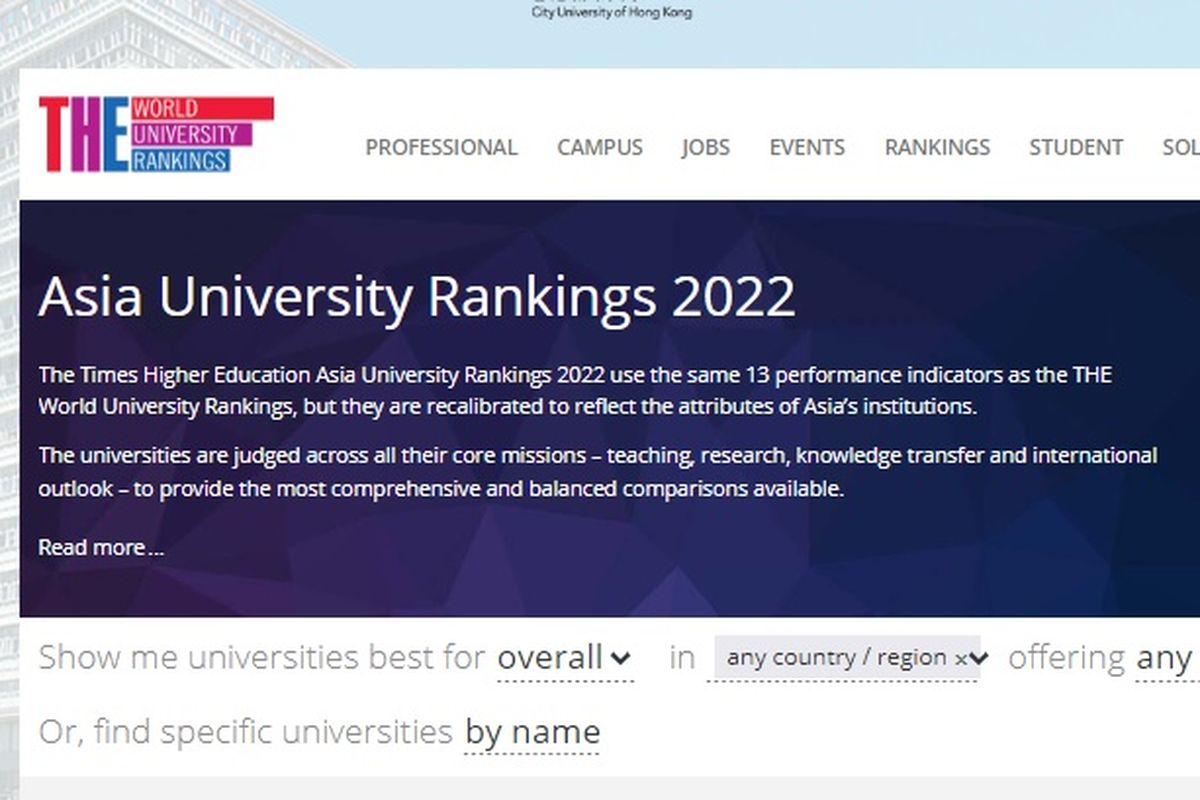Screen dimensions: 1200x800
Task: Open the PROFESSIONAL menu
Action: [x=441, y=148]
